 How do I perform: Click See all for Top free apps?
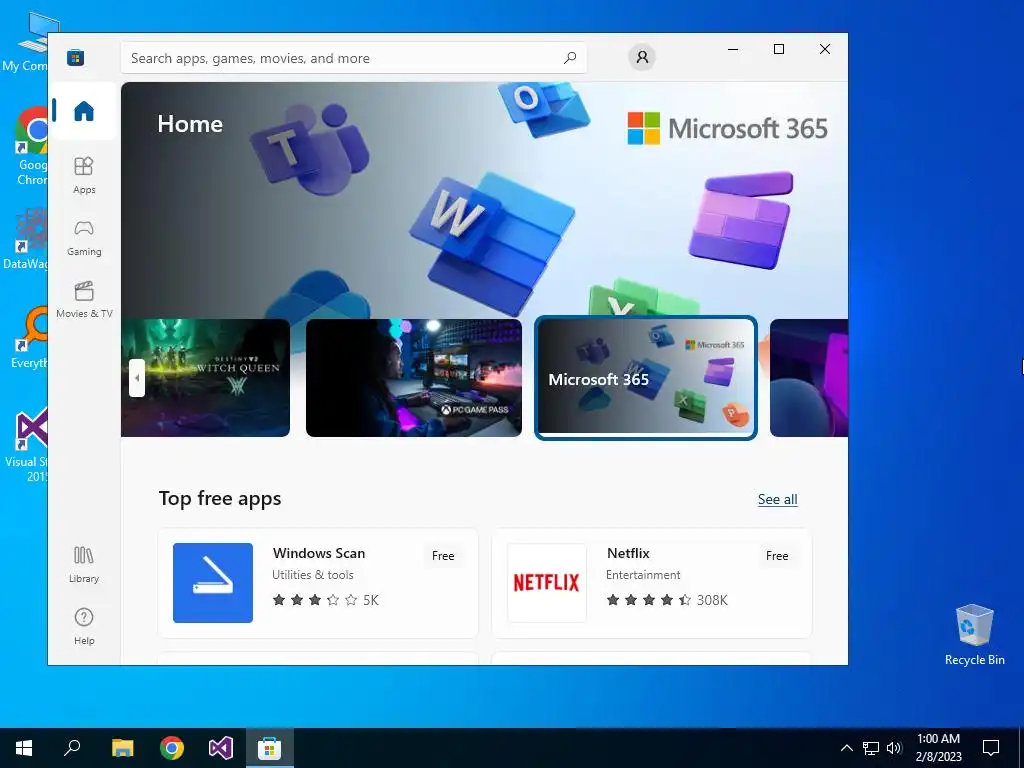tap(777, 500)
